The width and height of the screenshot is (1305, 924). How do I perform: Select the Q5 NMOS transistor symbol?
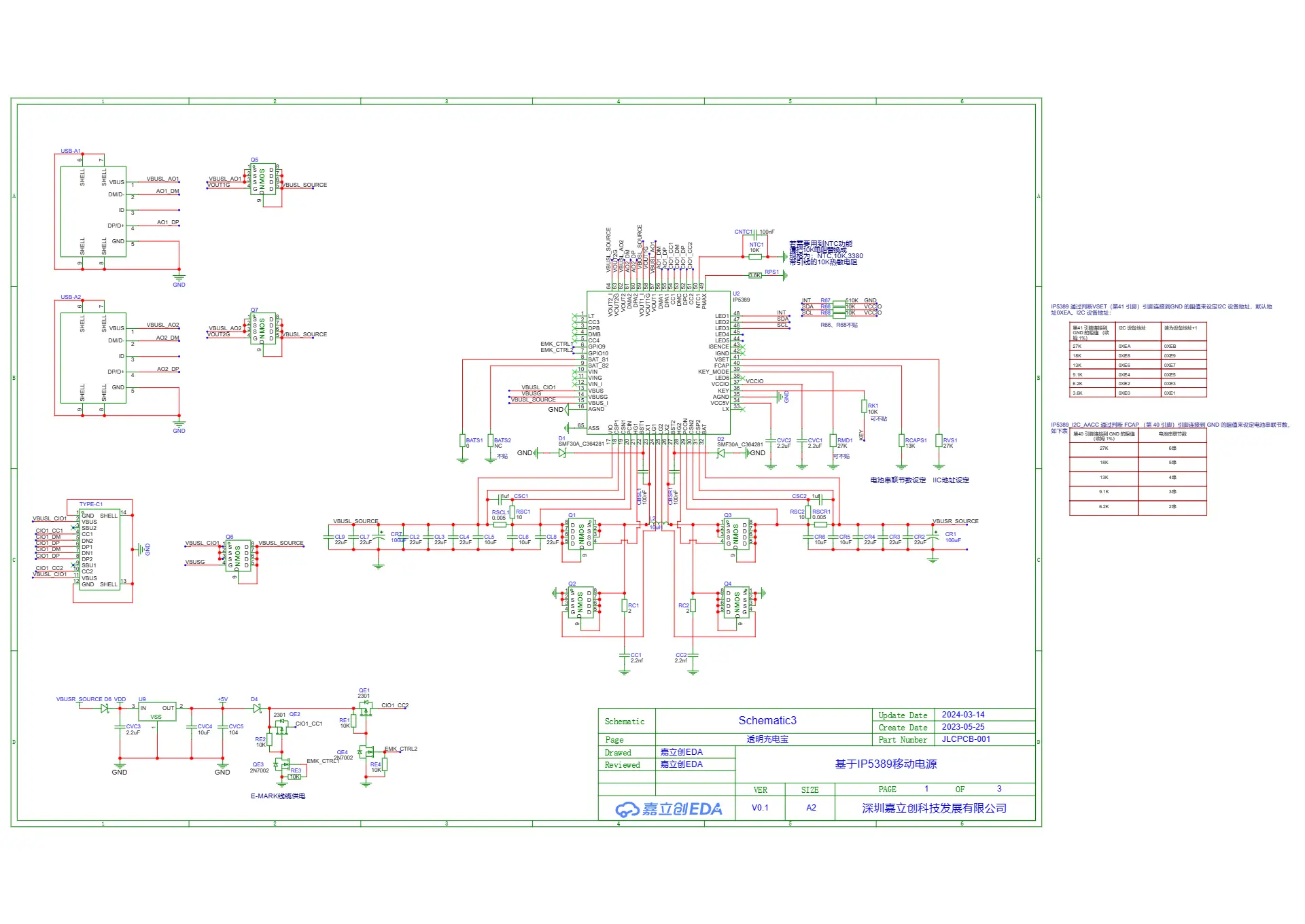tap(262, 179)
